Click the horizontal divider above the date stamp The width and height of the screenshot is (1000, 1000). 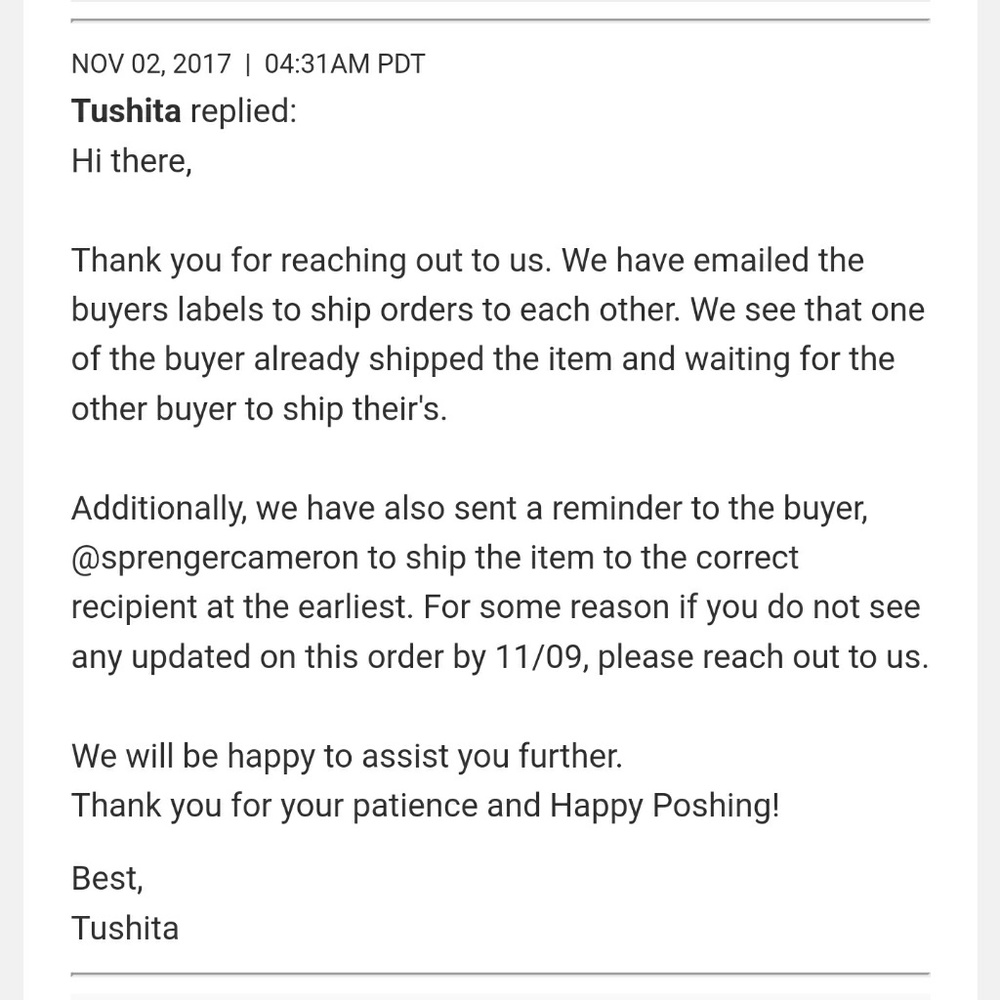pyautogui.click(x=500, y=20)
